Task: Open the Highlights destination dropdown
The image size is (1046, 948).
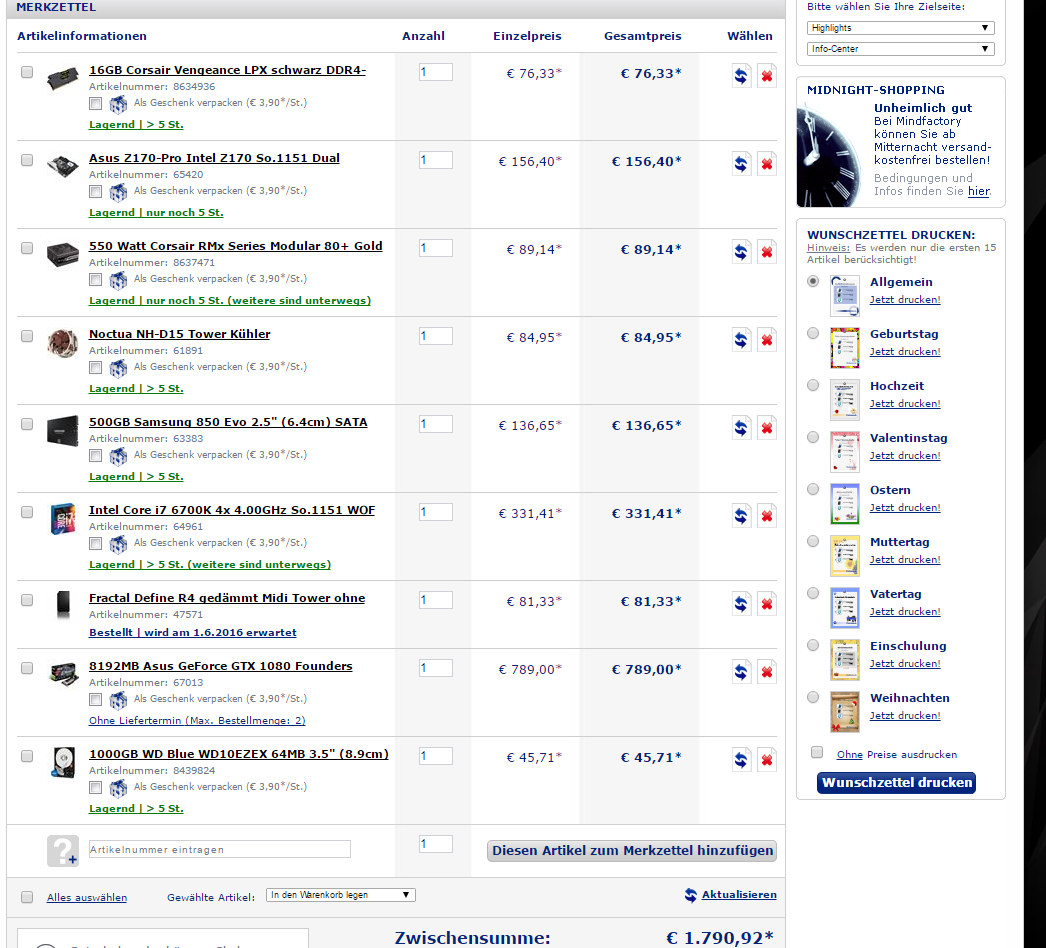Action: (x=901, y=28)
